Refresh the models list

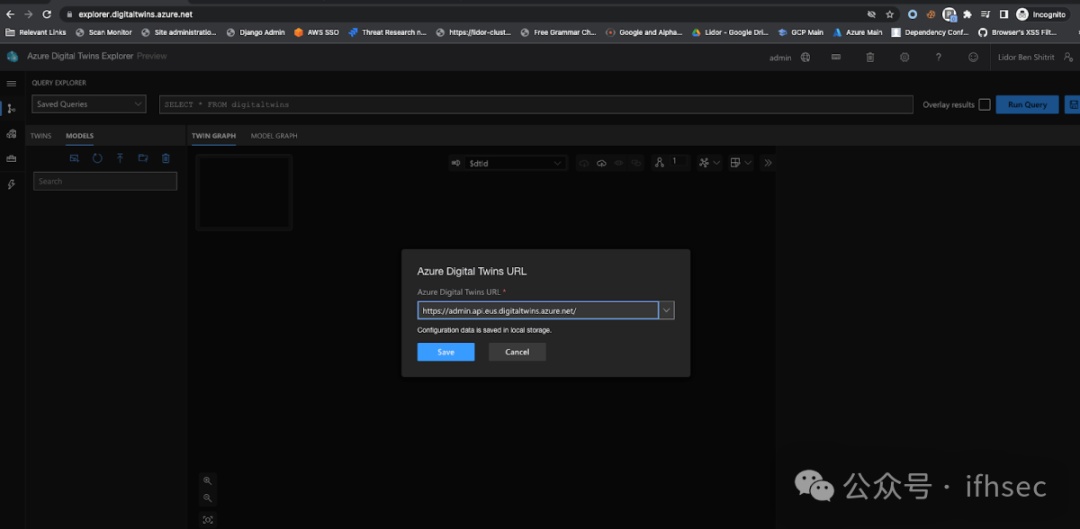click(x=97, y=158)
